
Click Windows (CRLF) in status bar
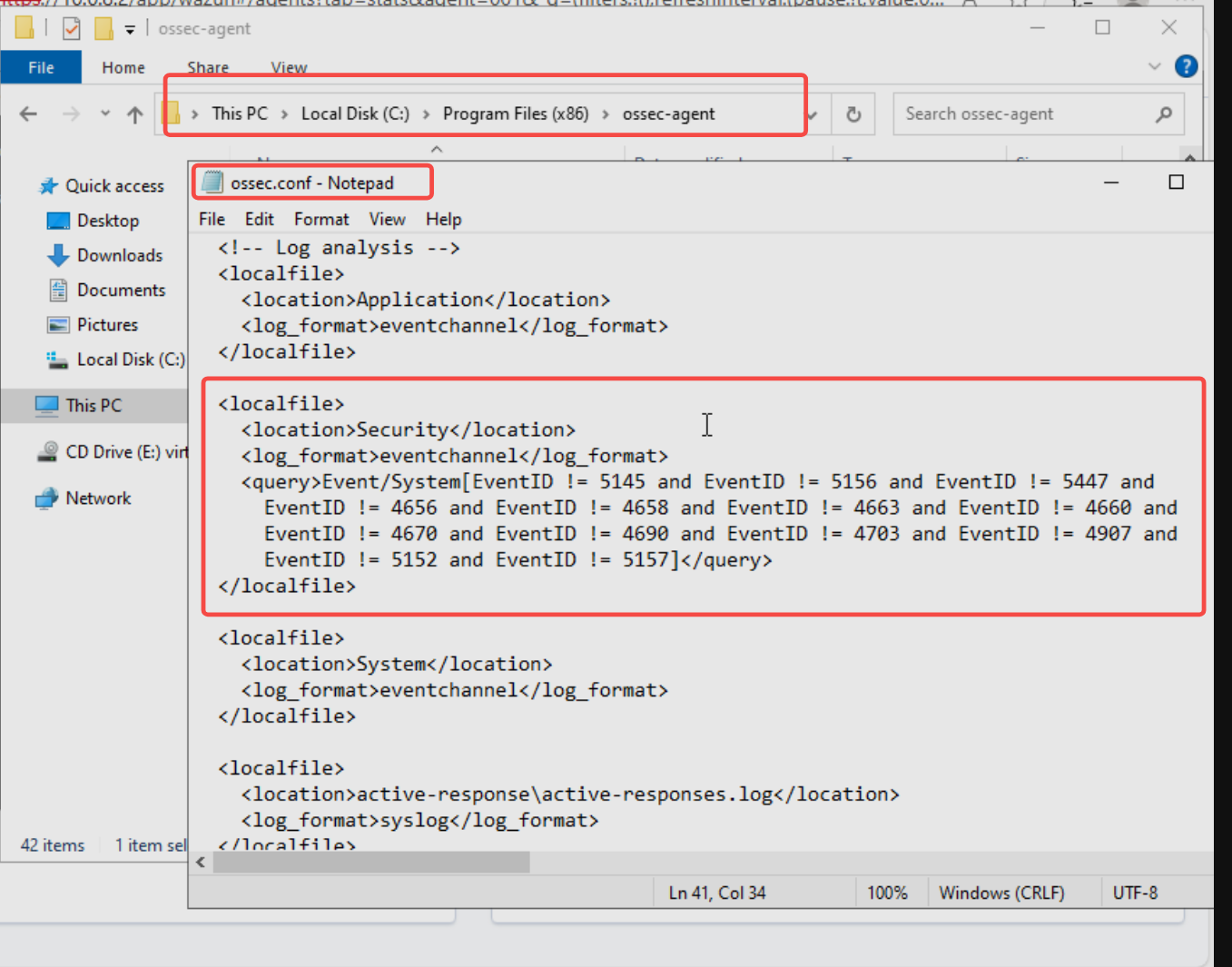1001,893
